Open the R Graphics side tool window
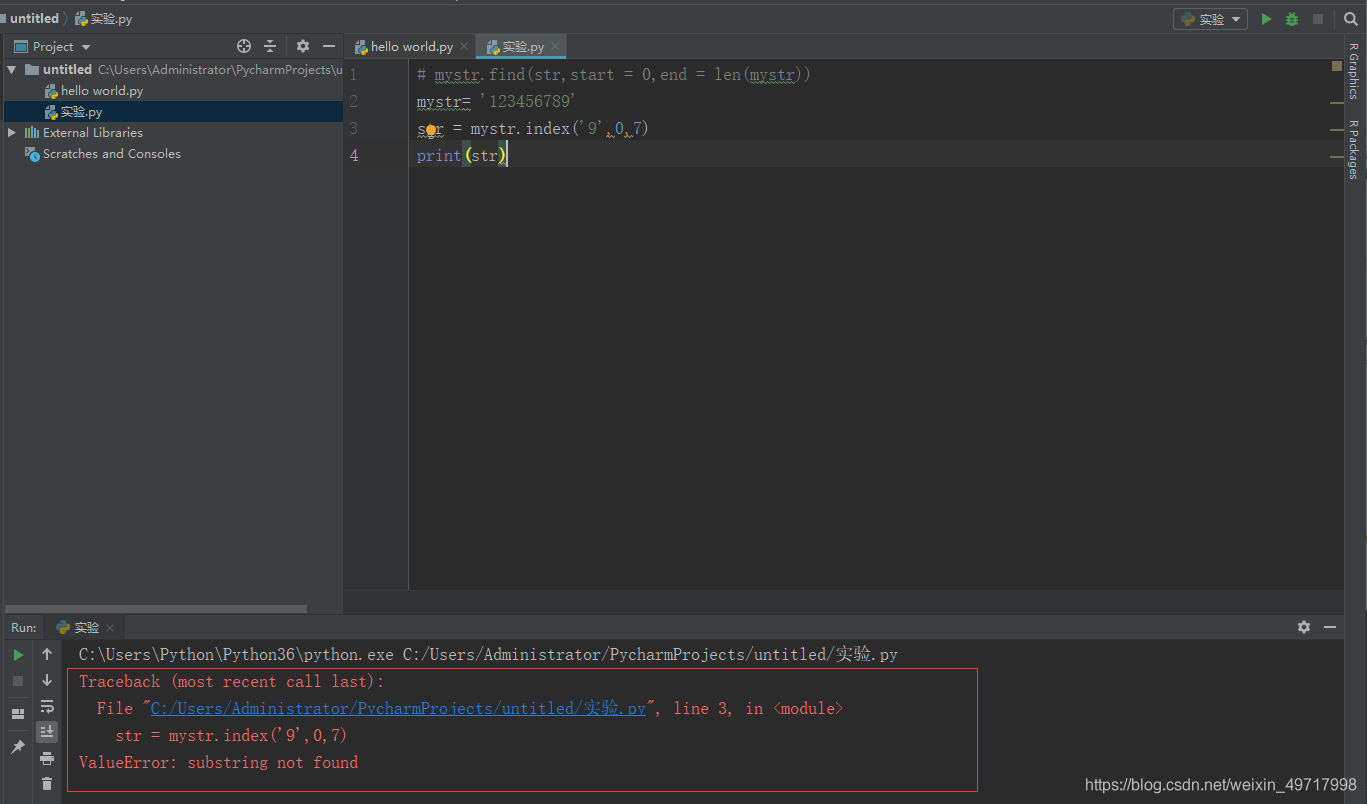 (x=1354, y=70)
